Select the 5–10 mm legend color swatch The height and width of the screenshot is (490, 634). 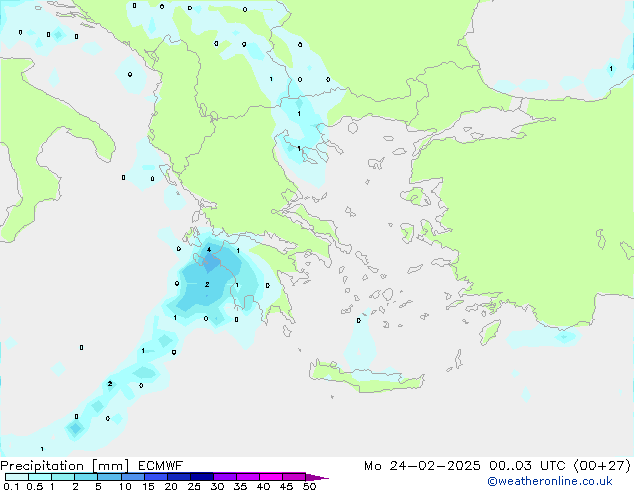[x=109, y=477]
